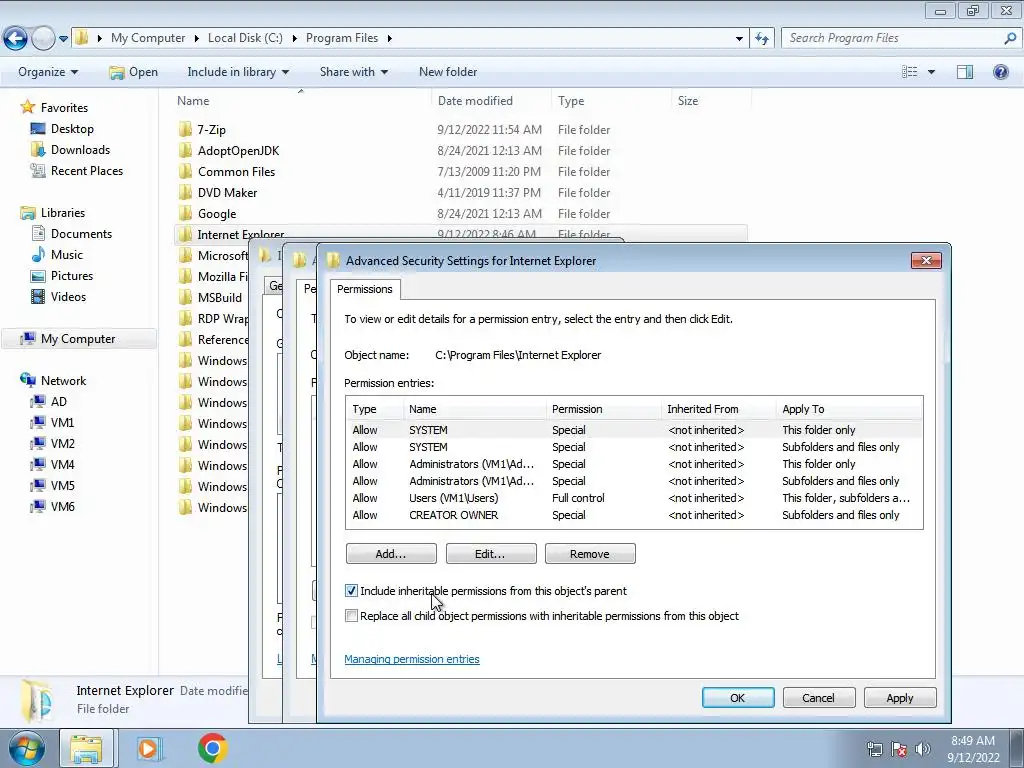
Task: Click the Edit... button
Action: [490, 554]
